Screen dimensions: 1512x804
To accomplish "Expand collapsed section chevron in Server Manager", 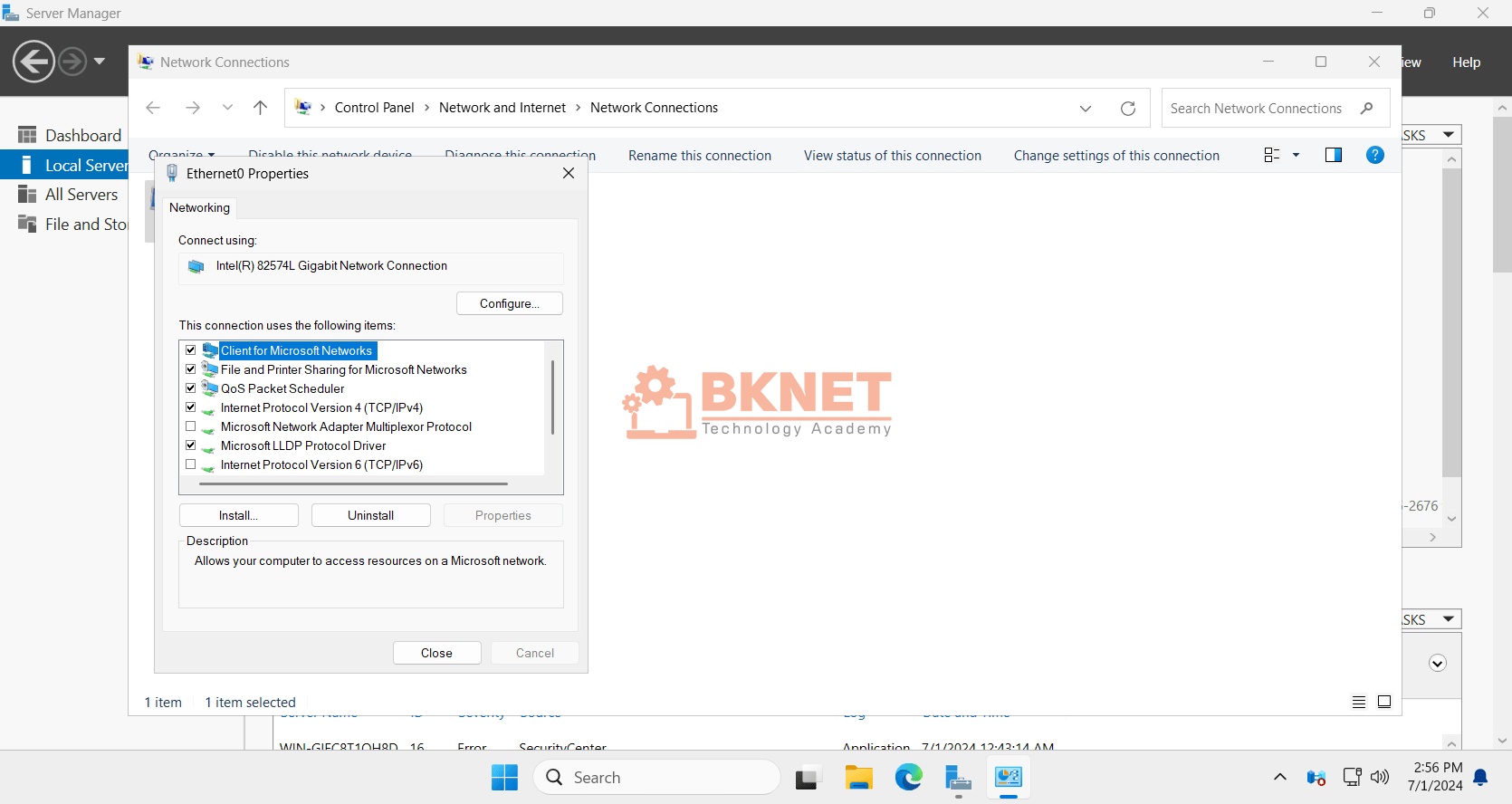I will pyautogui.click(x=1438, y=664).
